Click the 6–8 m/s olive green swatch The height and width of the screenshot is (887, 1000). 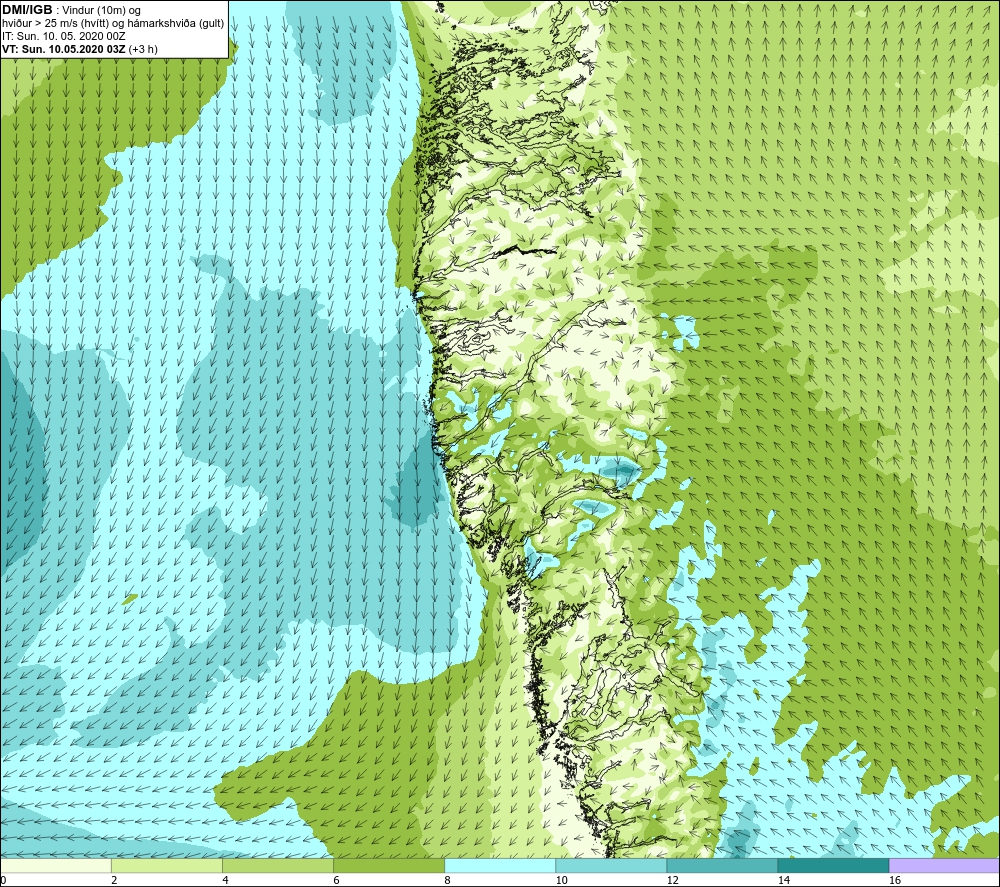(x=389, y=865)
